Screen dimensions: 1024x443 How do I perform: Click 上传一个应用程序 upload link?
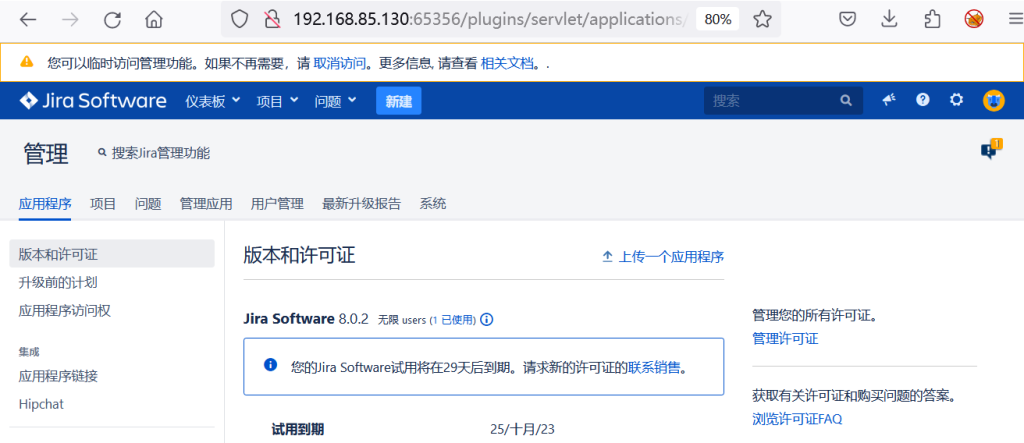click(x=663, y=257)
